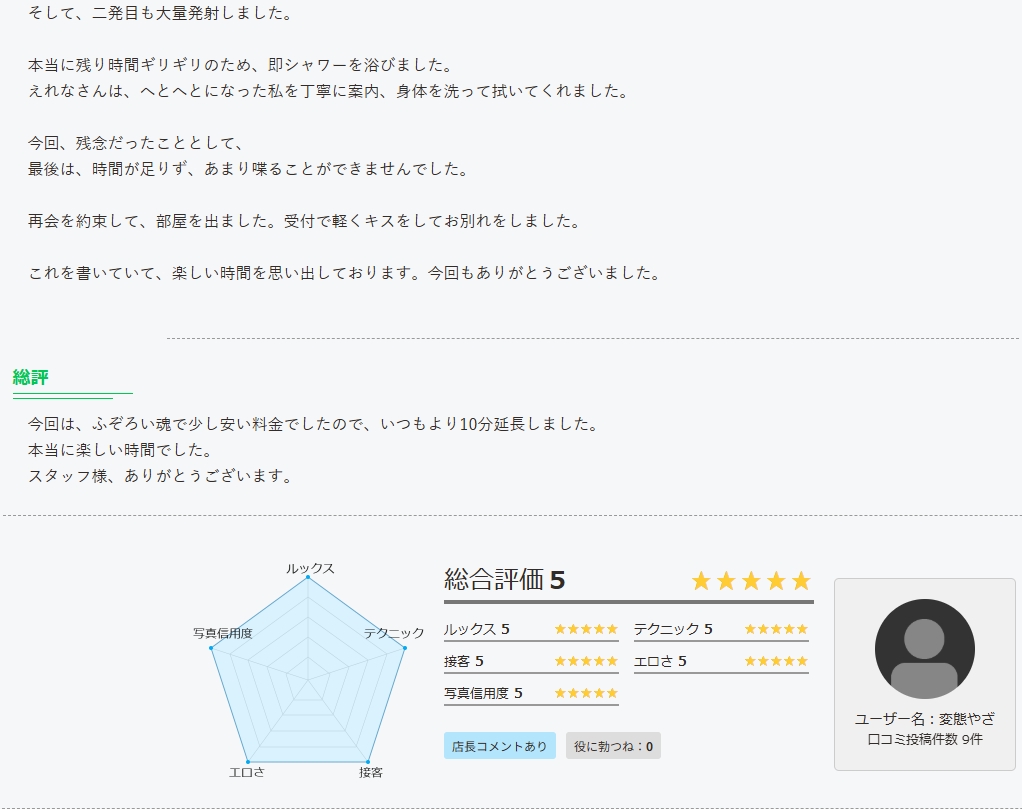
Task: Click the user avatar profile icon
Action: tap(924, 649)
